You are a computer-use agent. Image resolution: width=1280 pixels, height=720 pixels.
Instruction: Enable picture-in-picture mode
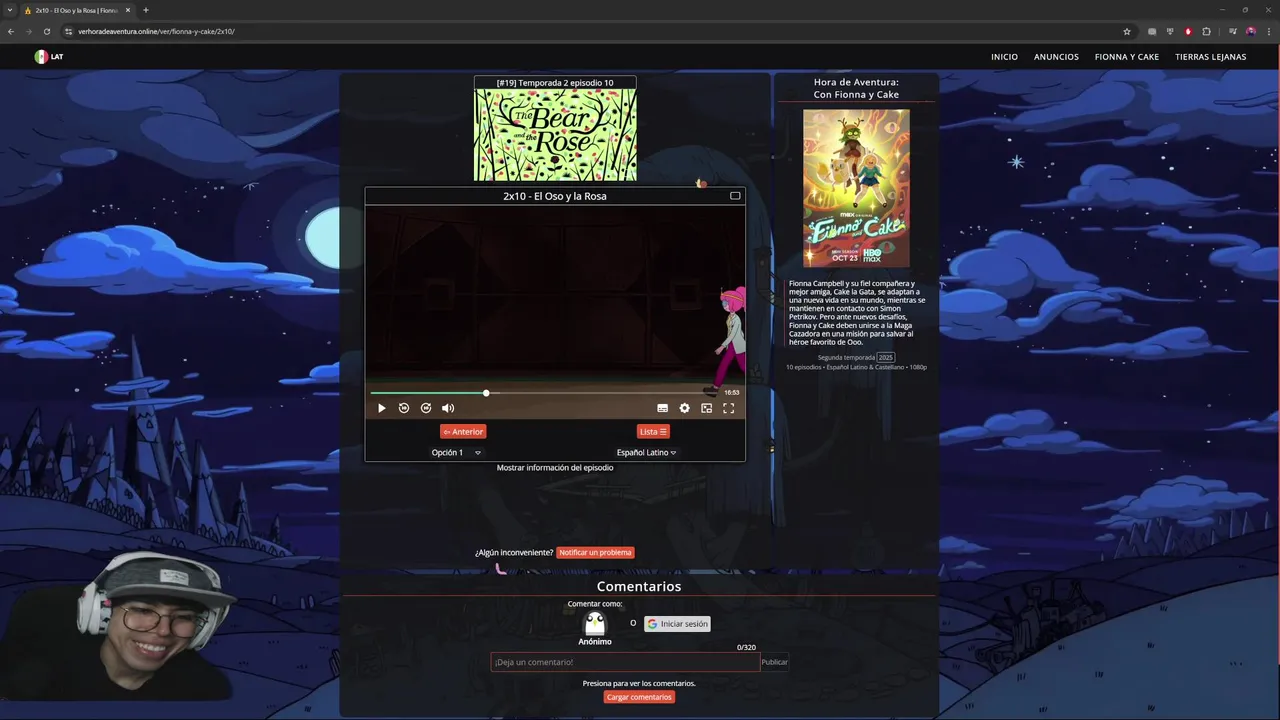point(706,408)
